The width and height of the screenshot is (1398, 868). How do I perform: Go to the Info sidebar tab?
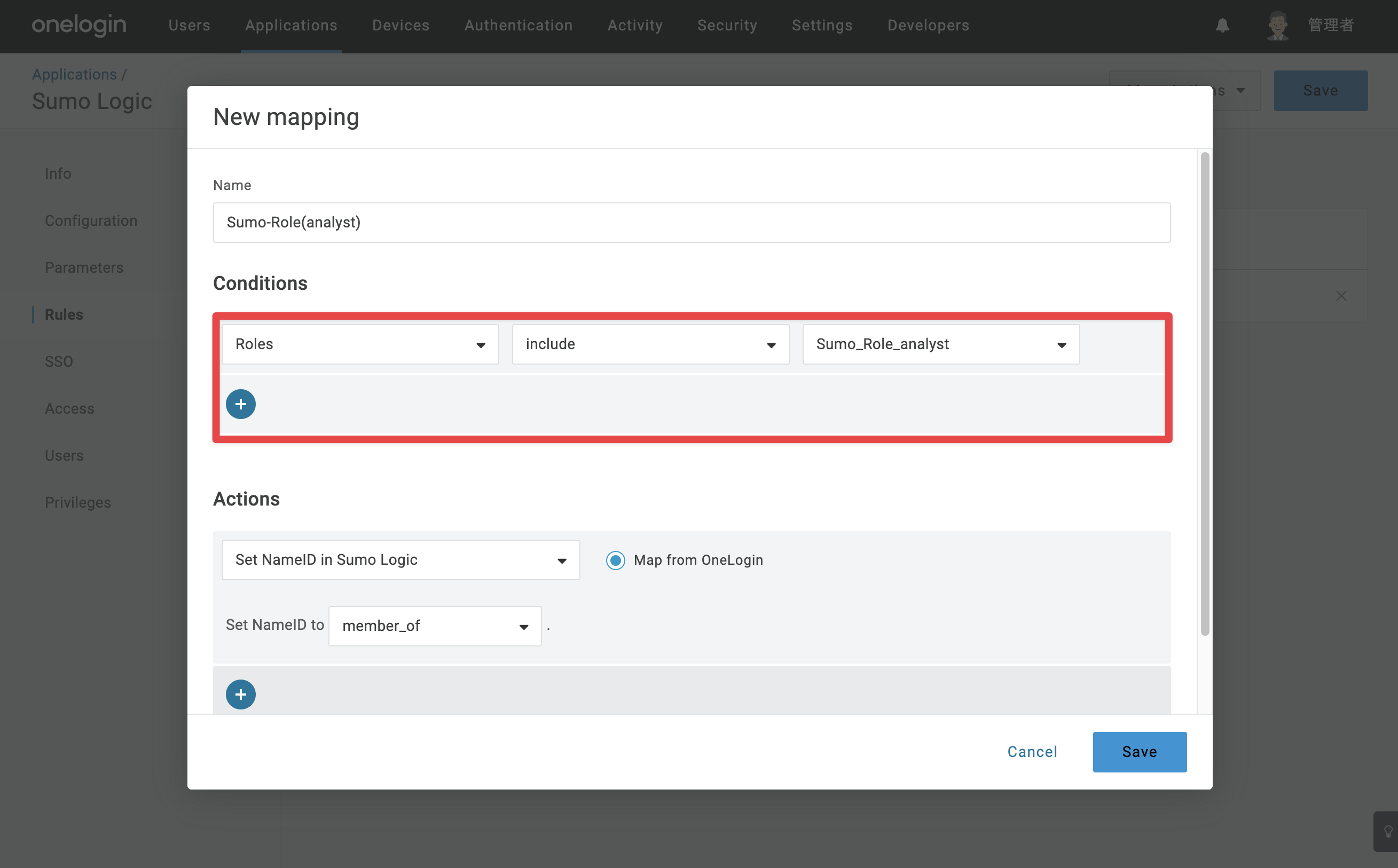pyautogui.click(x=58, y=173)
